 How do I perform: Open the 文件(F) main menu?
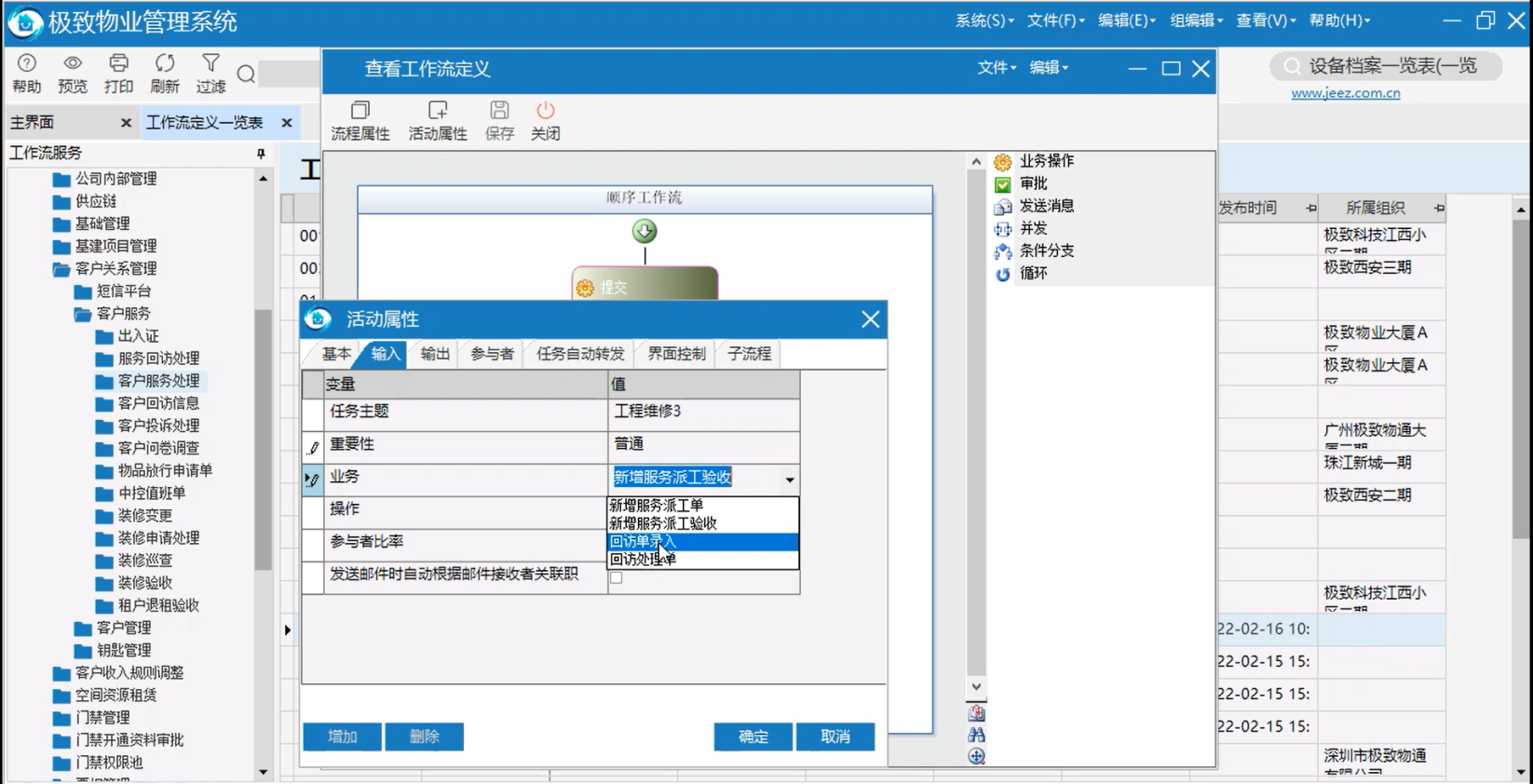point(1055,20)
